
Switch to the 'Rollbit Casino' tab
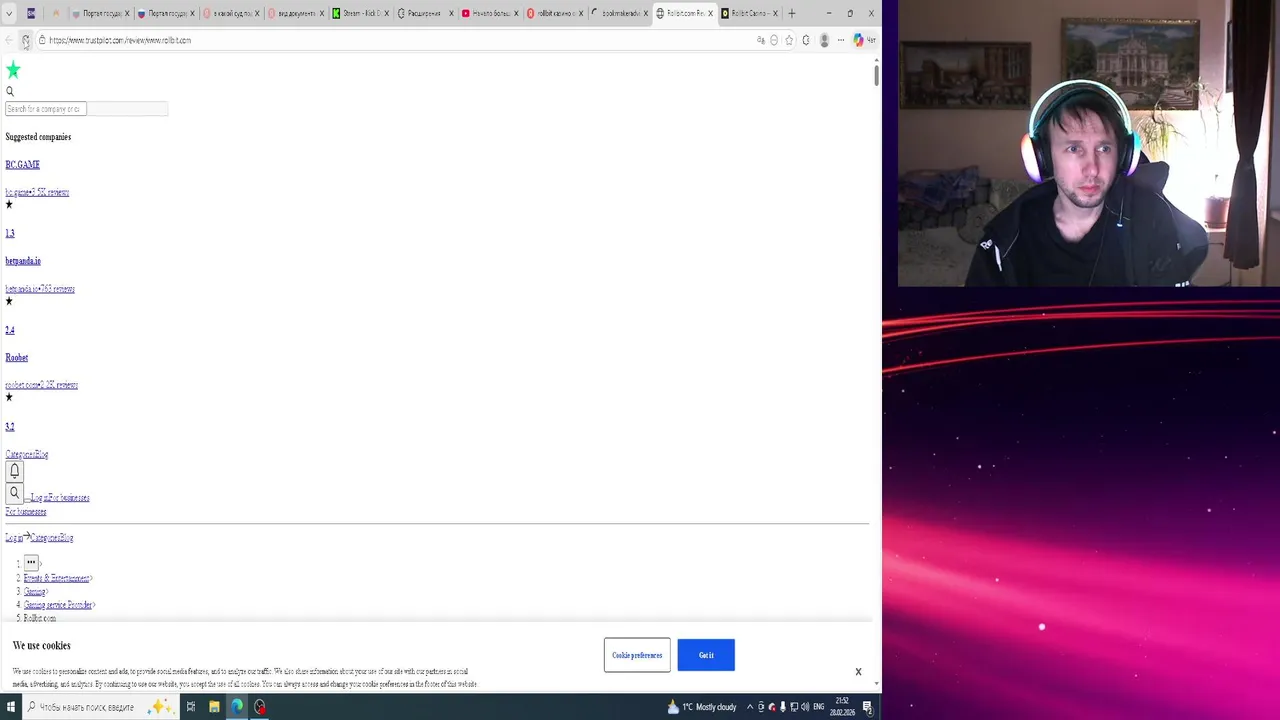point(749,13)
